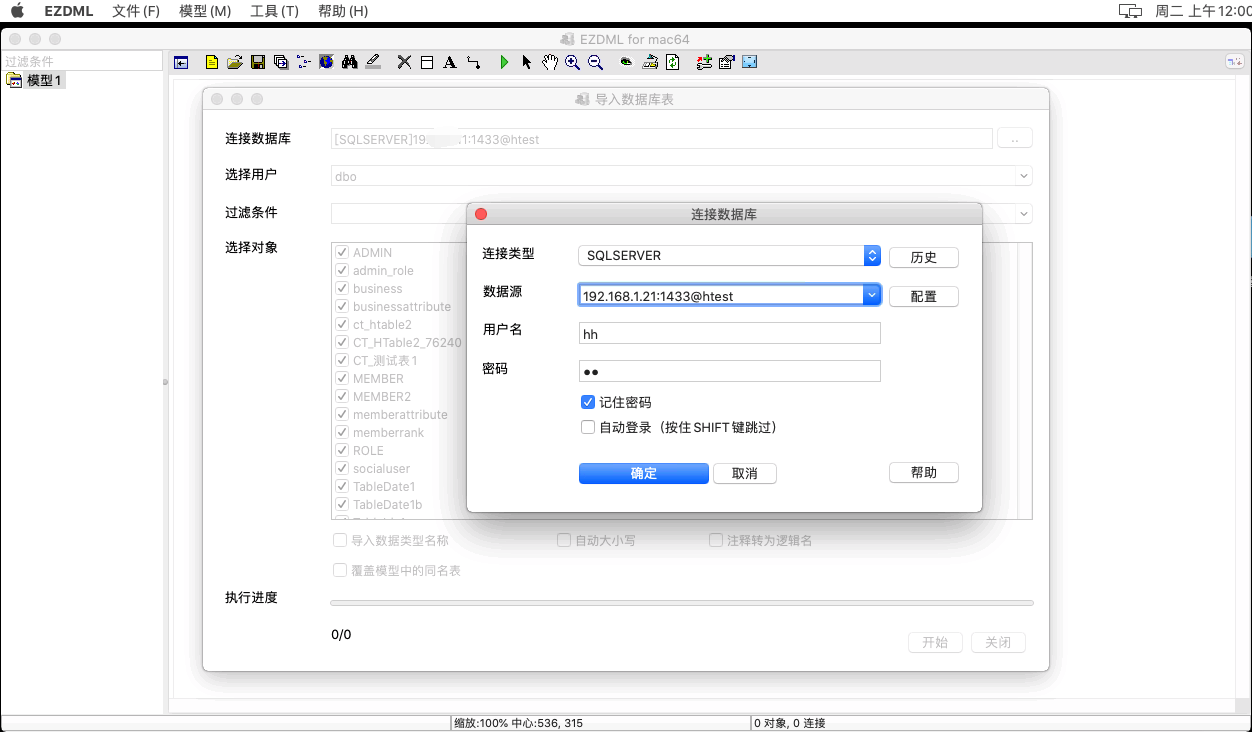The width and height of the screenshot is (1252, 732).
Task: Click the eye preview toolbar icon
Action: click(x=626, y=62)
